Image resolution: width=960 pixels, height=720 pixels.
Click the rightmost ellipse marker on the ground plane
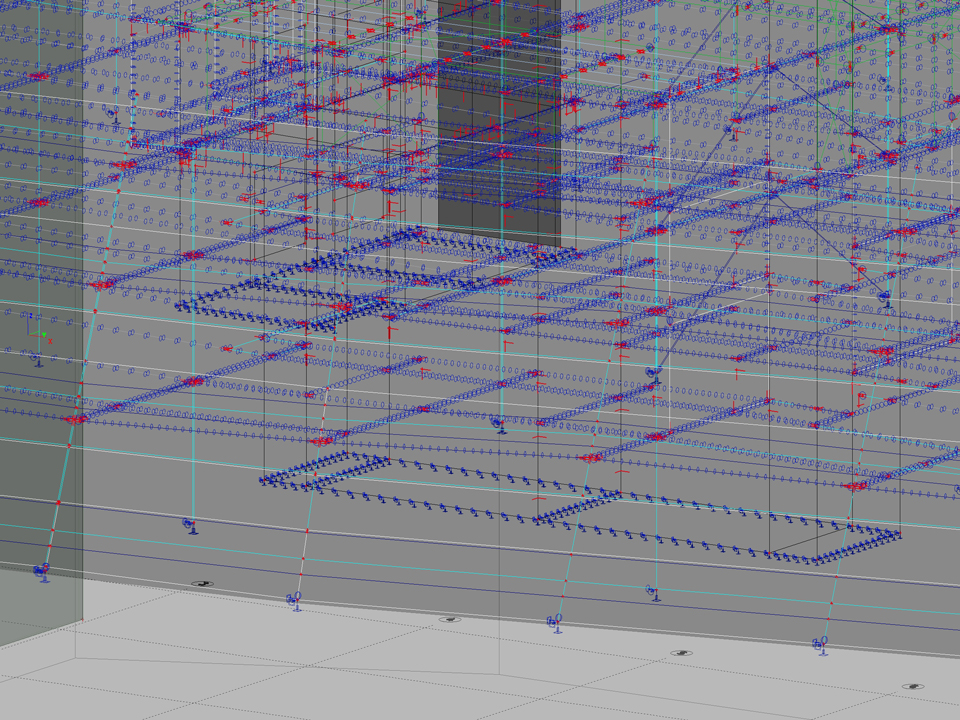tap(912, 688)
